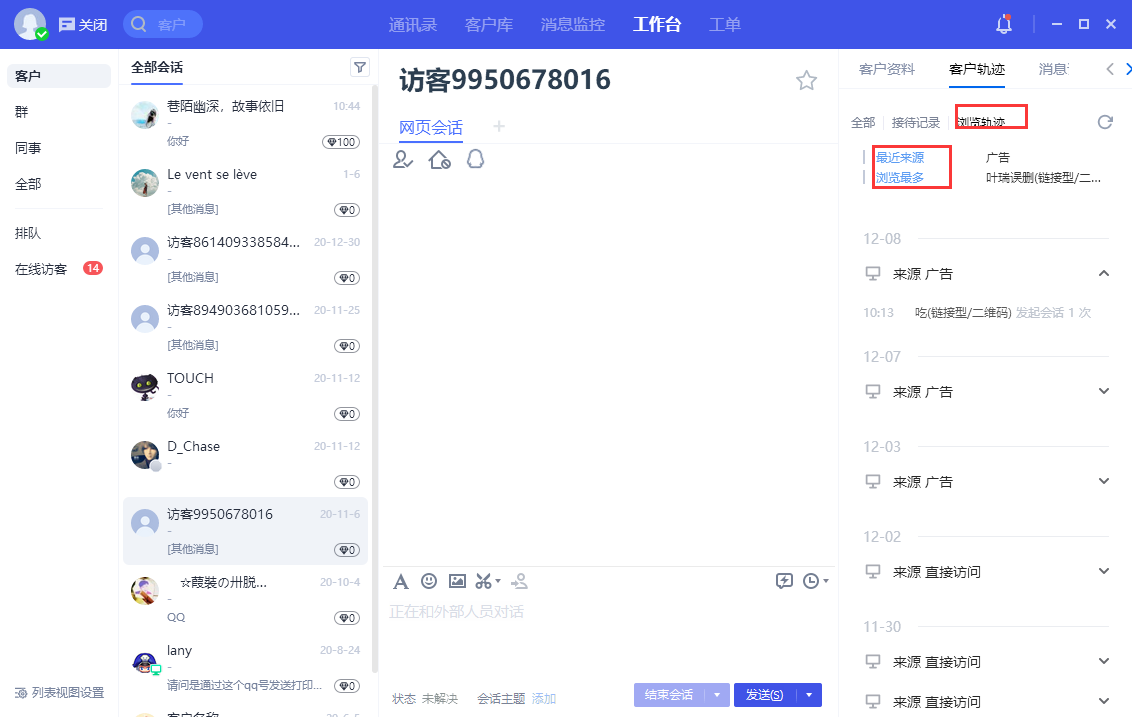Open conversation with 巷陌幽深，故事依旧
The height and width of the screenshot is (717, 1132).
(245, 123)
